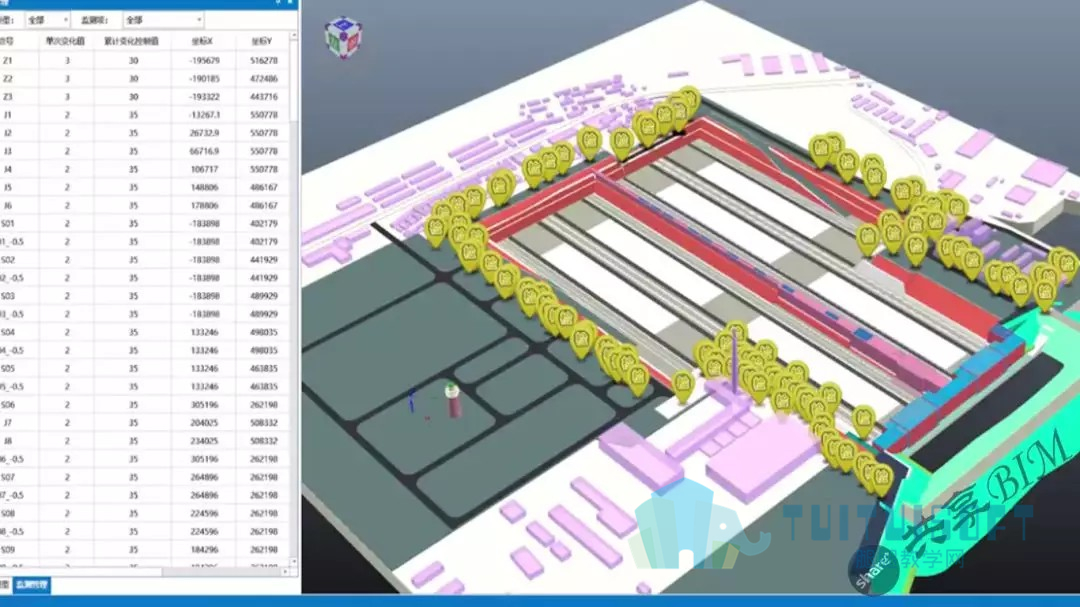Screen dimensions: 1080x607
Task: Select the S05 row label
Action: pyautogui.click(x=8, y=369)
